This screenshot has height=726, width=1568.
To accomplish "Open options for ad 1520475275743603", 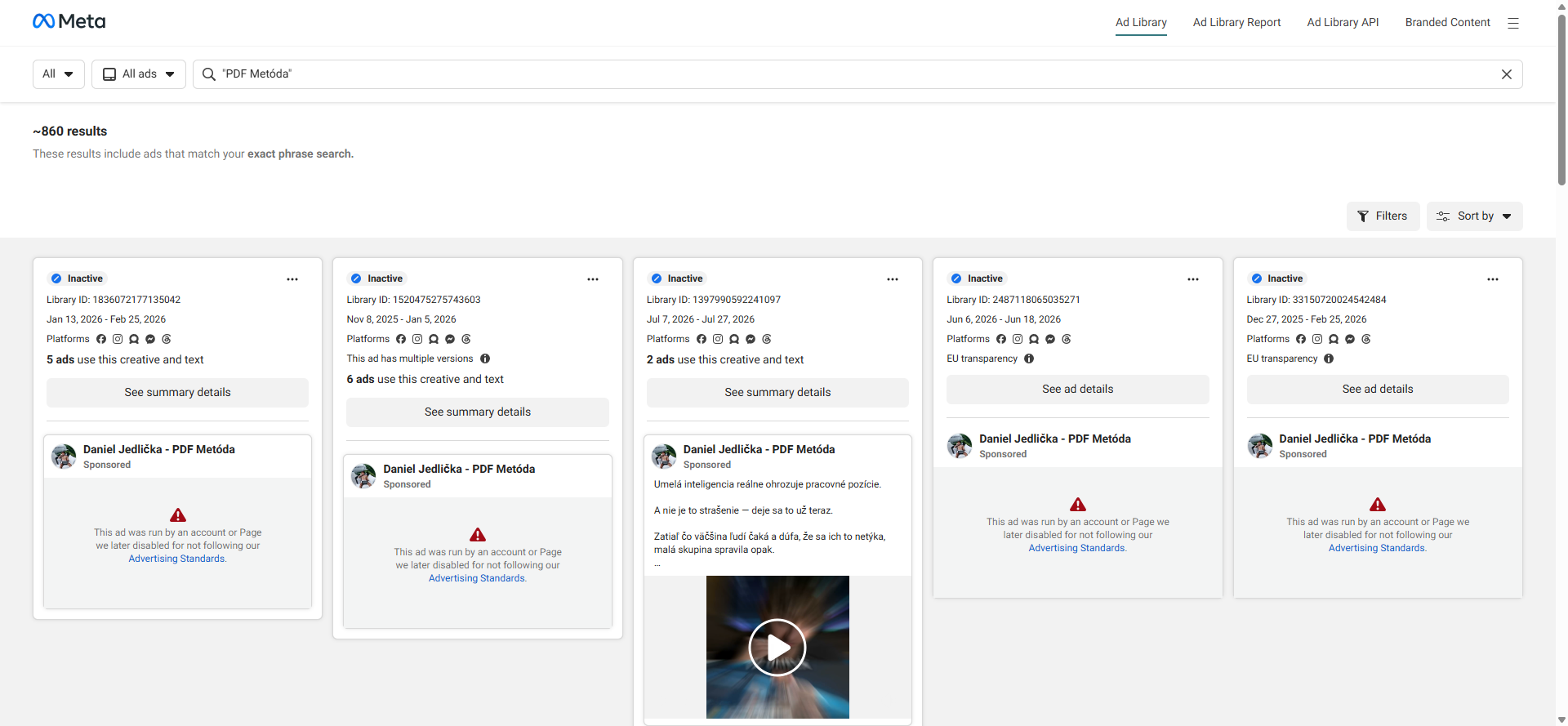I will pos(593,279).
